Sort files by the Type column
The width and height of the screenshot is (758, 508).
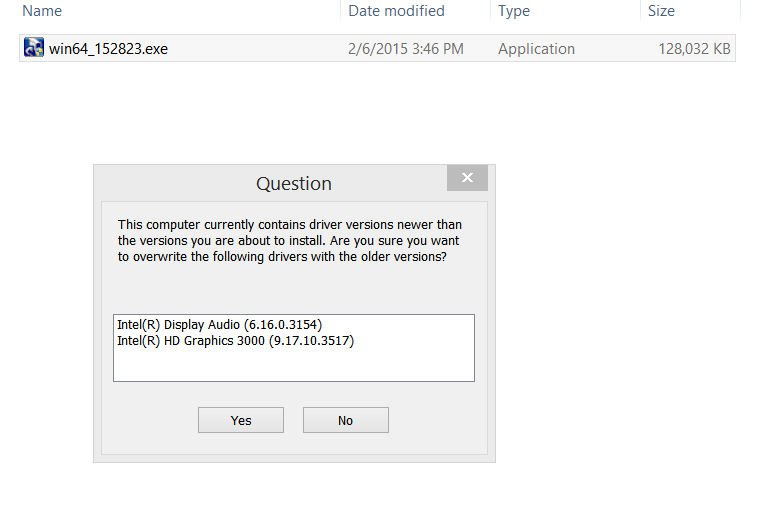click(x=514, y=11)
